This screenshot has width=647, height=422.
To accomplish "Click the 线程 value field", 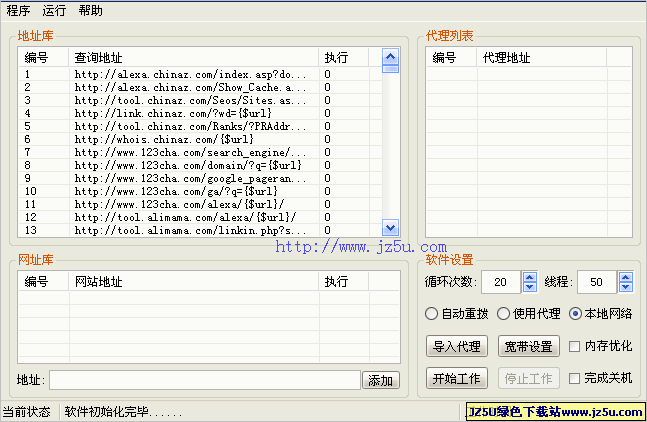I will [597, 282].
